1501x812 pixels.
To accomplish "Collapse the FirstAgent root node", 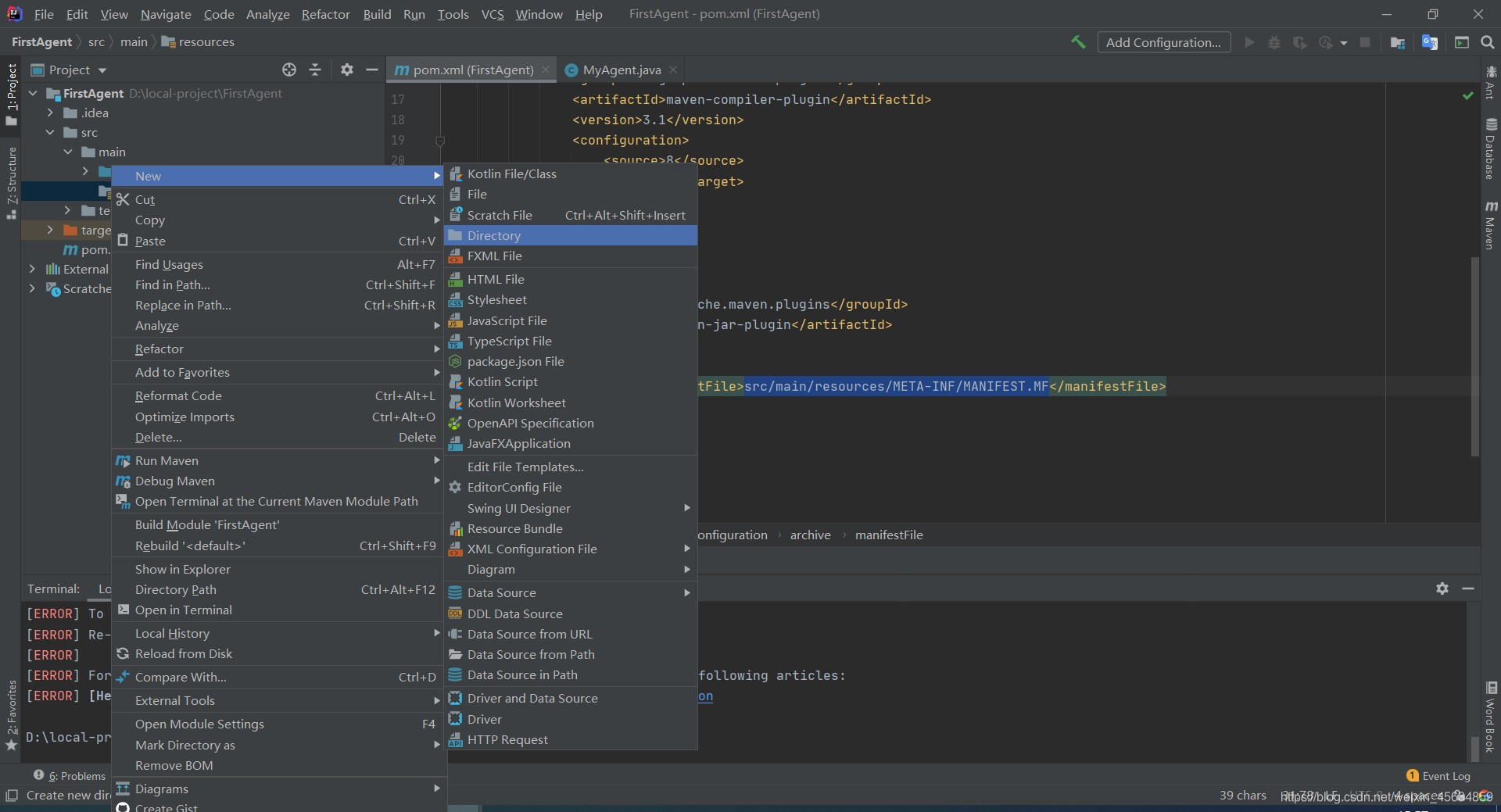I will 33,93.
